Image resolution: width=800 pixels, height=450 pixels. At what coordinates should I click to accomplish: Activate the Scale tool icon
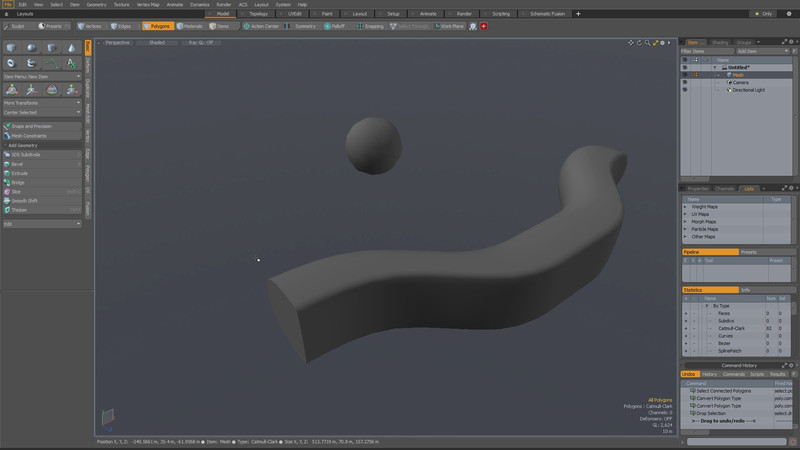pos(71,90)
